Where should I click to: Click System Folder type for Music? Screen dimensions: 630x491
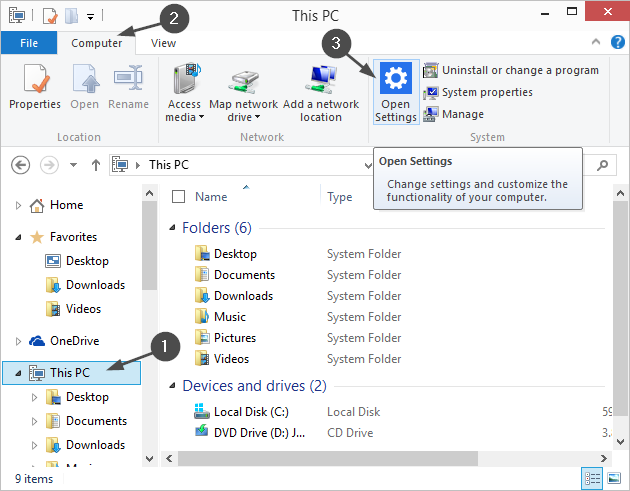coord(364,317)
